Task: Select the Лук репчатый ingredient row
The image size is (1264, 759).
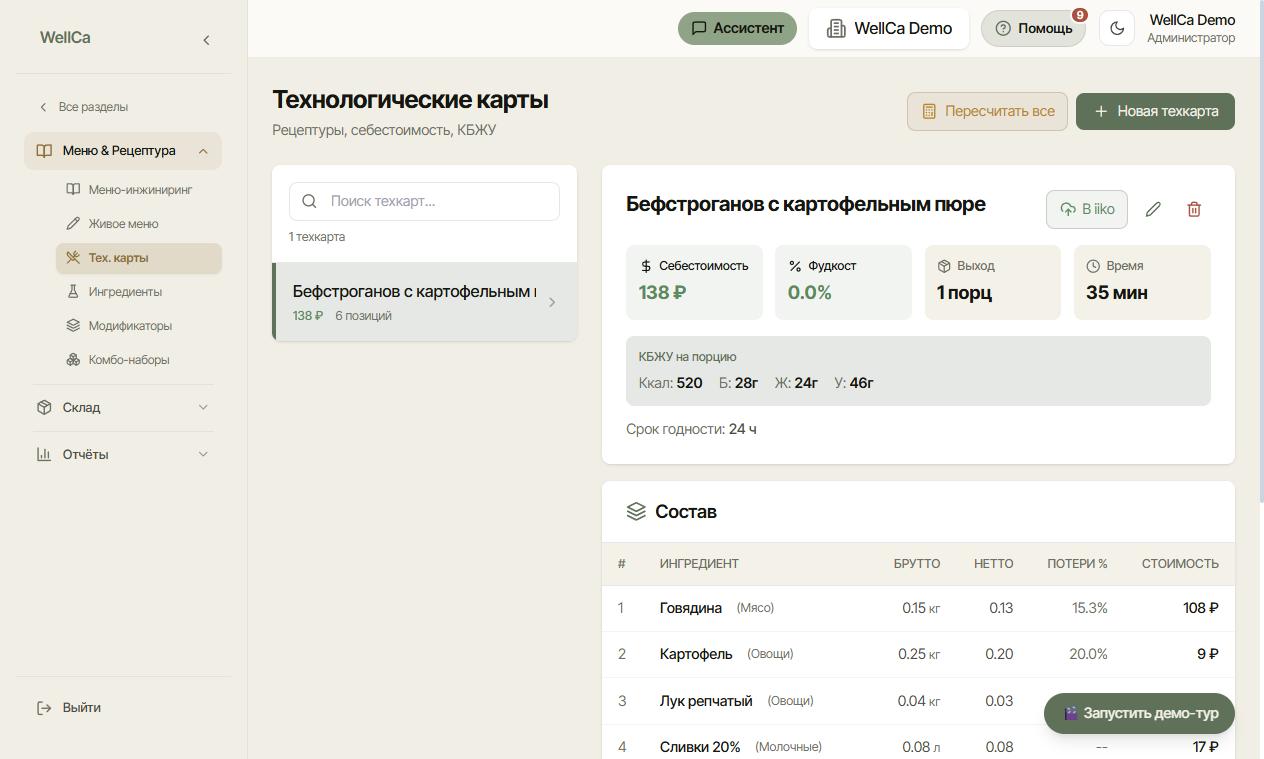Action: pyautogui.click(x=918, y=701)
